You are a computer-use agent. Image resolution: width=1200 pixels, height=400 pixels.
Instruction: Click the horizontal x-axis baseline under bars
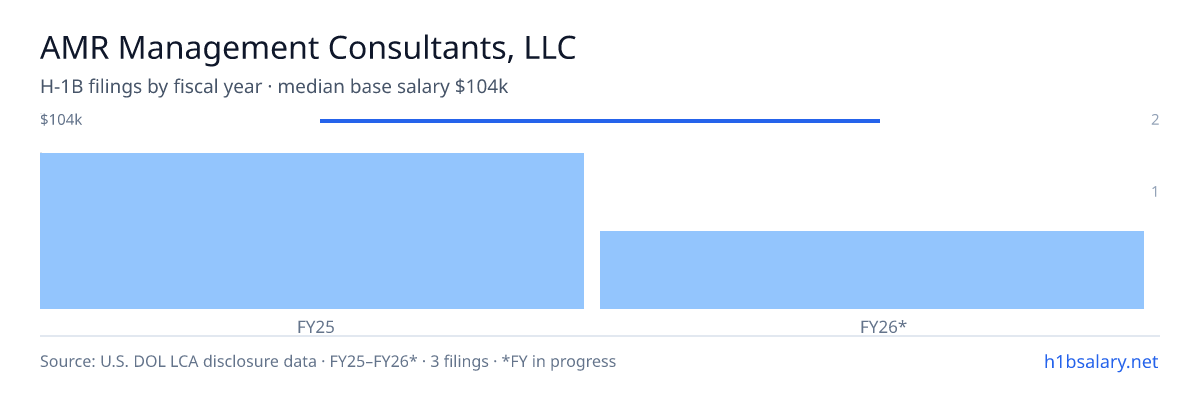click(x=600, y=335)
